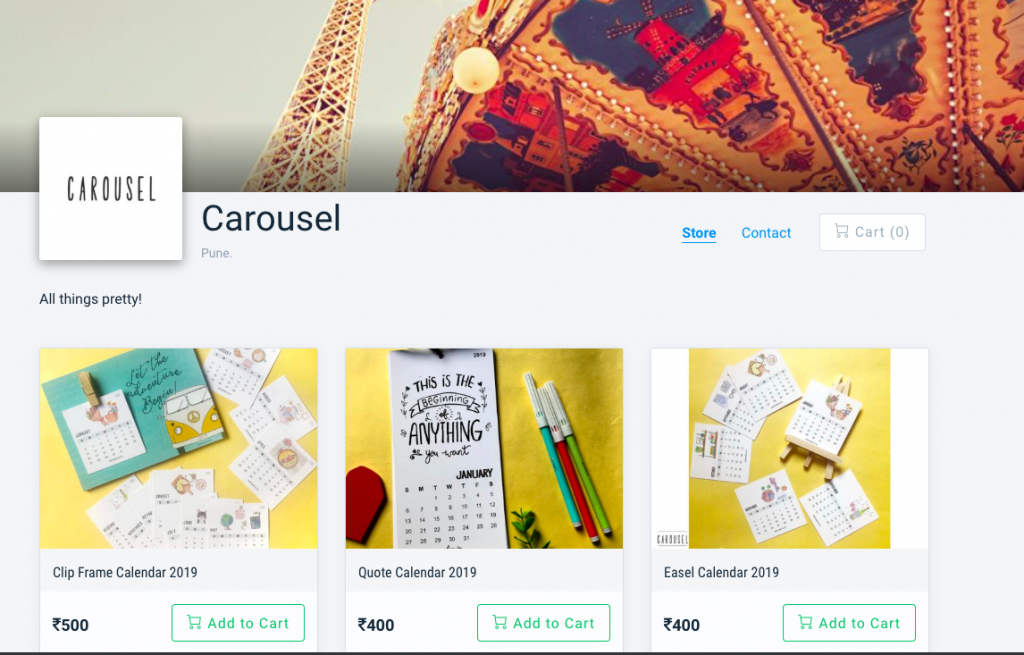Click the Quote Calendar 2019 title
Viewport: 1024px width, 655px height.
coord(417,573)
